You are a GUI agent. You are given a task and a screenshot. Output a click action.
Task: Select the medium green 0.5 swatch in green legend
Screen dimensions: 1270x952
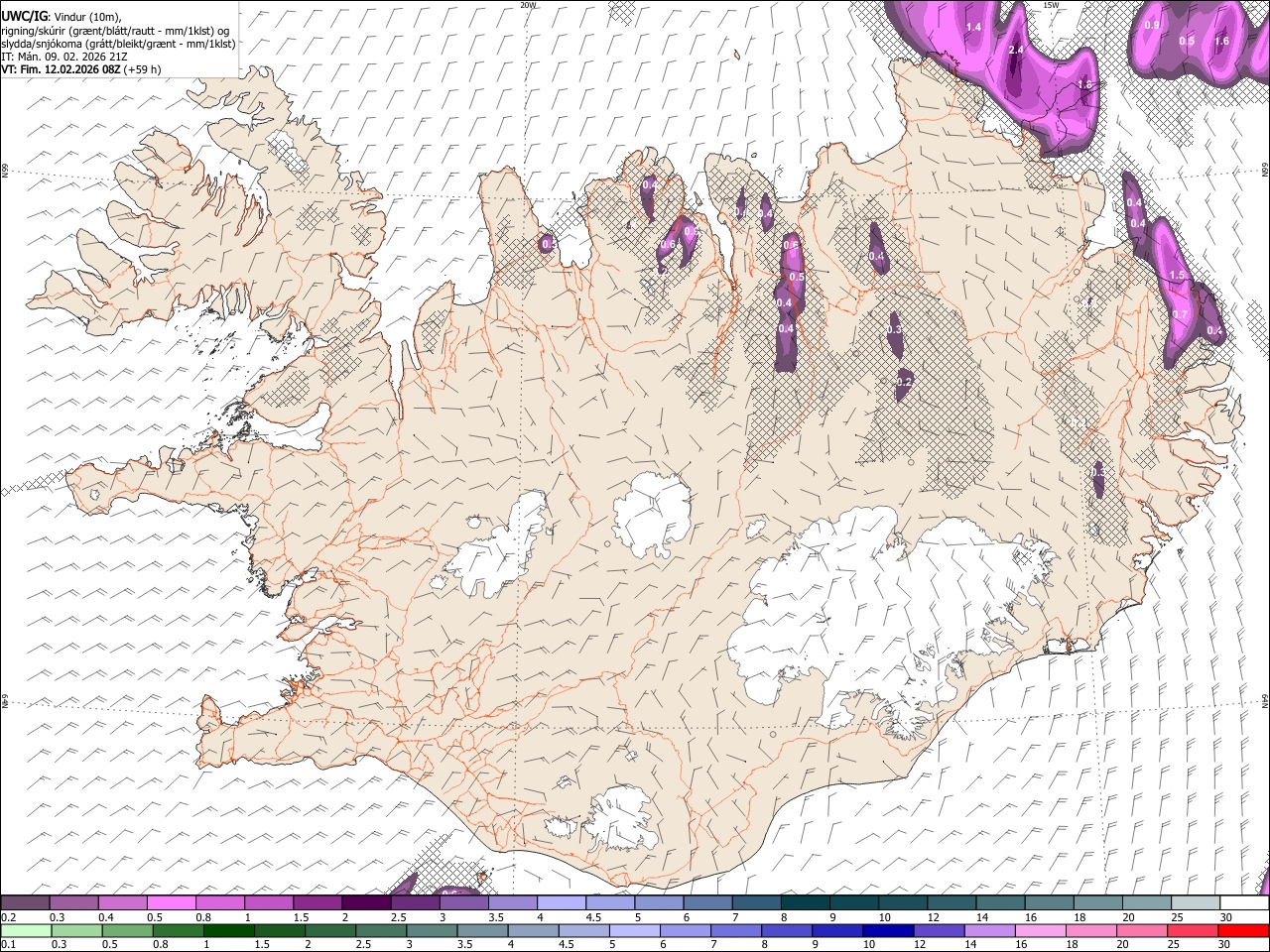(127, 931)
